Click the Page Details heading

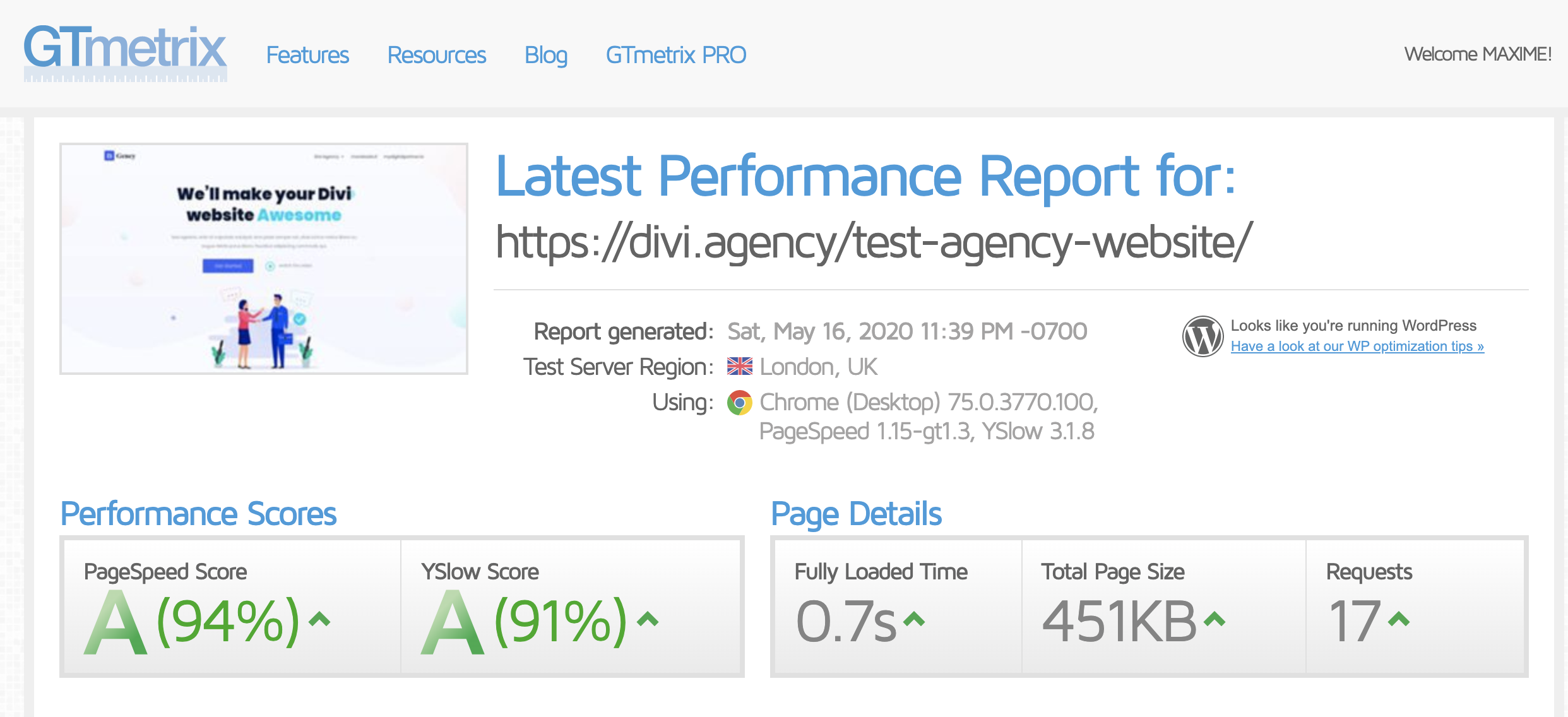pos(857,514)
